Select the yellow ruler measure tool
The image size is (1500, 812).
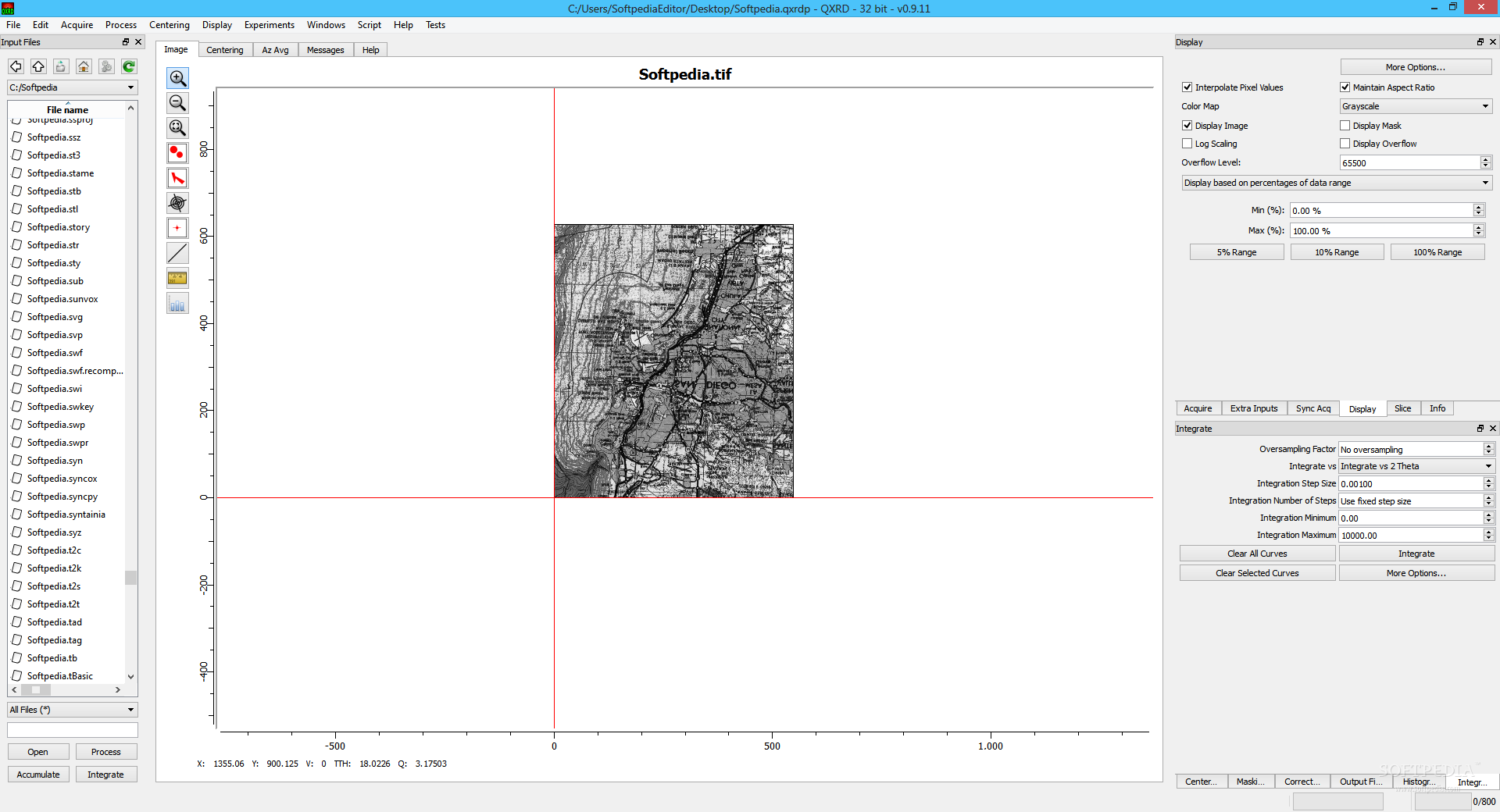pyautogui.click(x=177, y=278)
